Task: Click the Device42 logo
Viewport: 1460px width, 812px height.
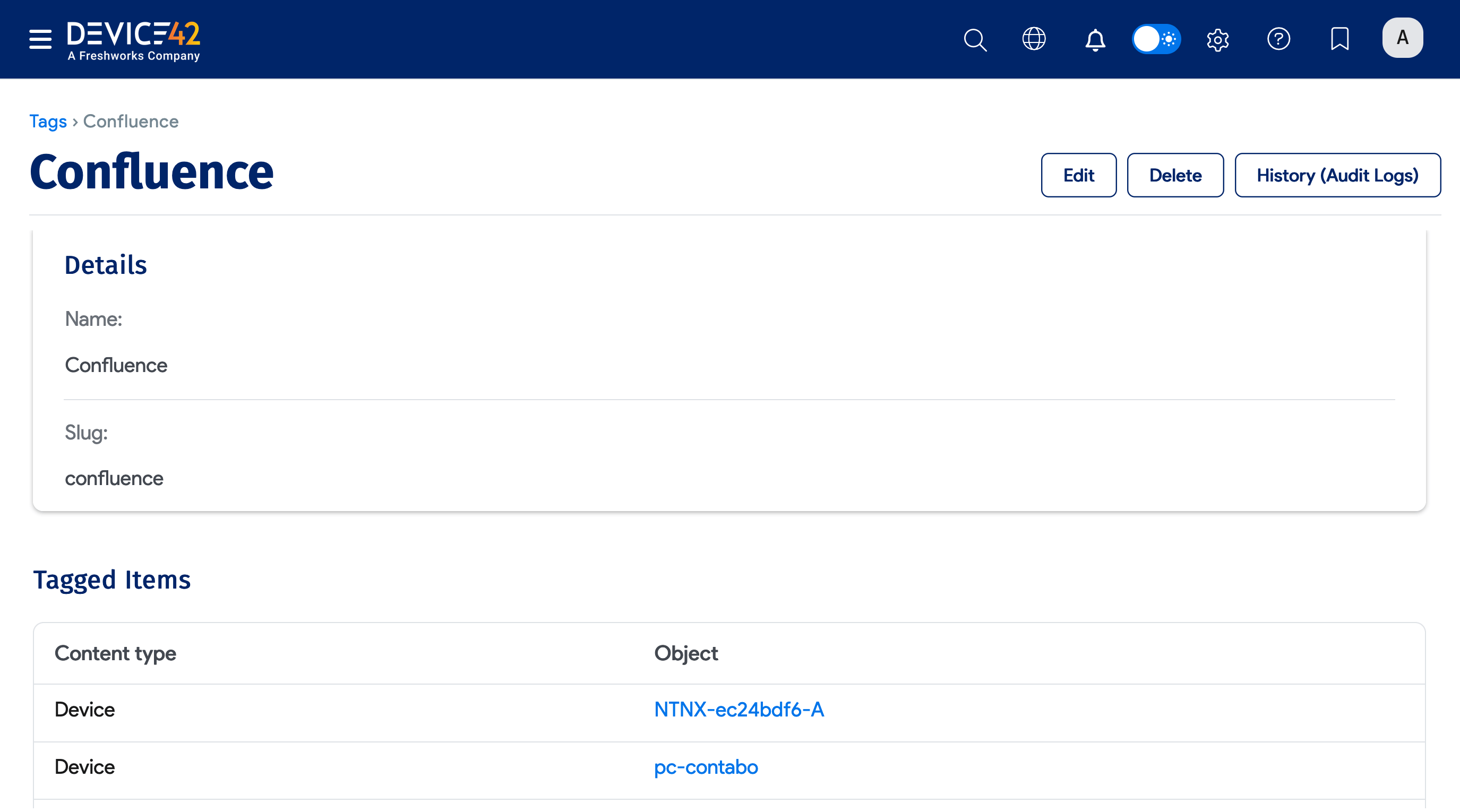Action: tap(134, 41)
